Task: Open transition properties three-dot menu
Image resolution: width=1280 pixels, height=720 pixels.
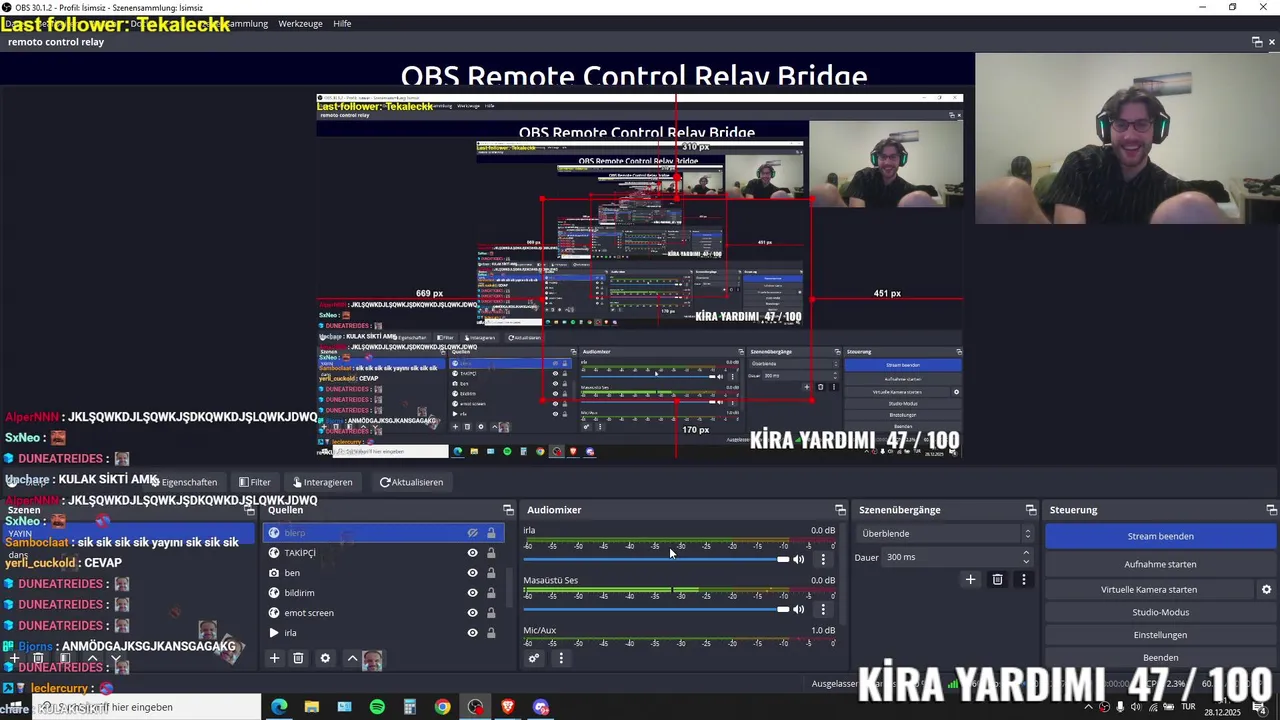Action: tap(1023, 579)
